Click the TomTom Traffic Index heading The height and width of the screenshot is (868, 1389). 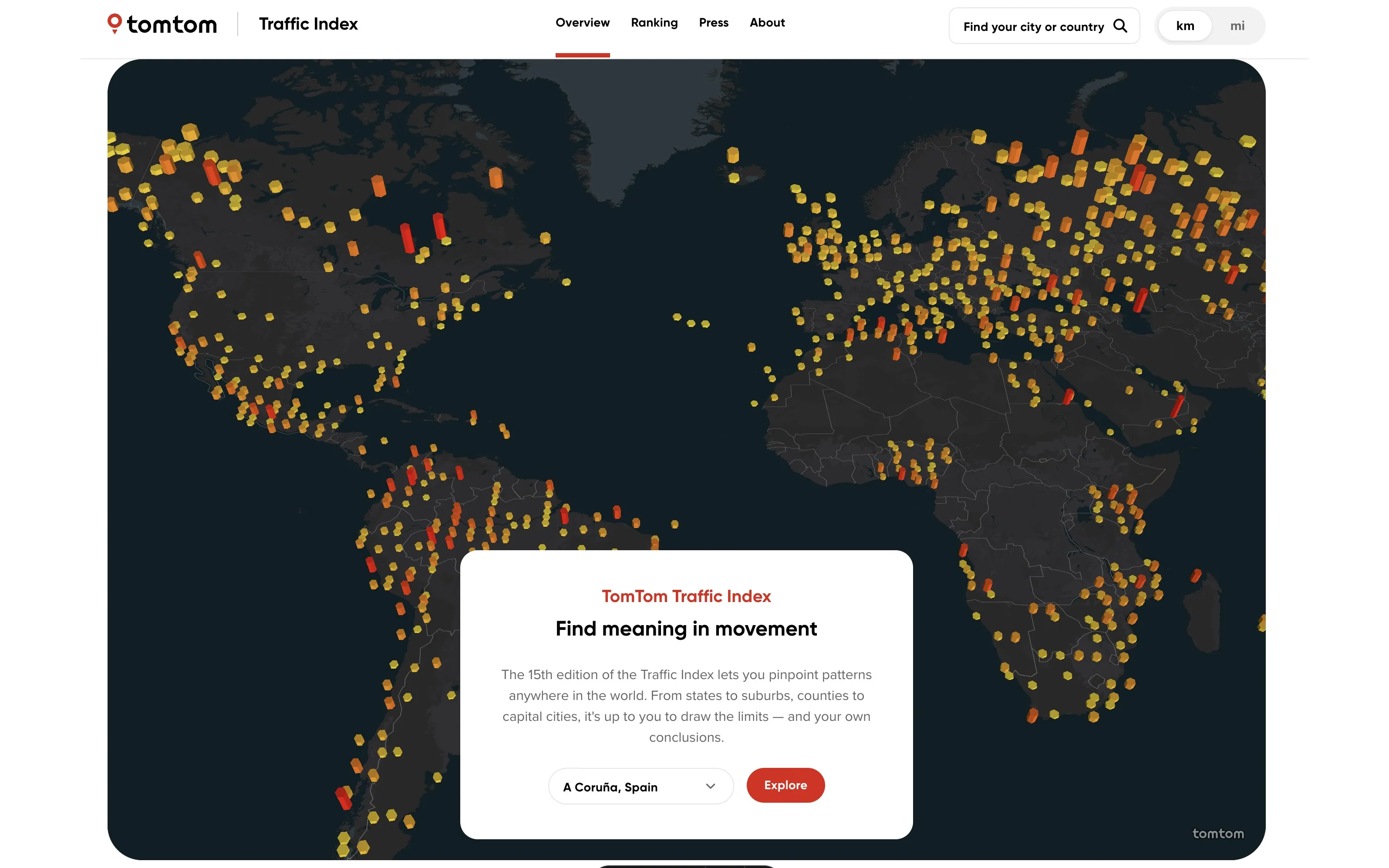click(x=686, y=596)
